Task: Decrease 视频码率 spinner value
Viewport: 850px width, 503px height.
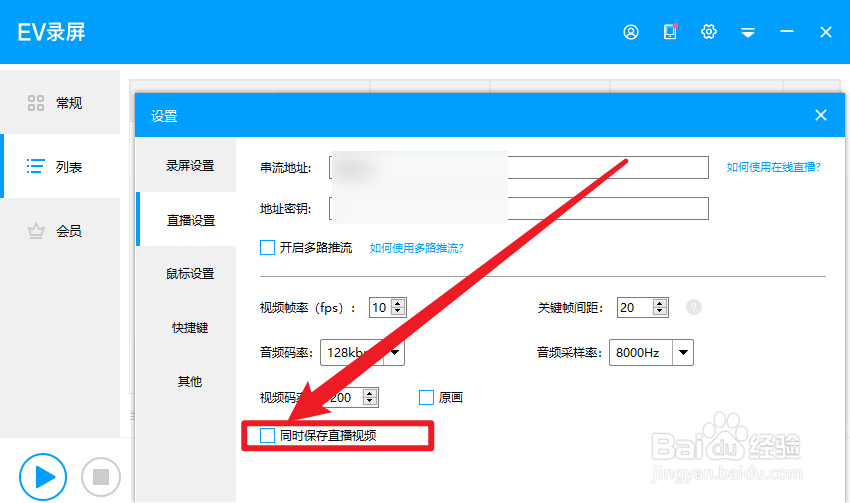Action: coord(370,401)
